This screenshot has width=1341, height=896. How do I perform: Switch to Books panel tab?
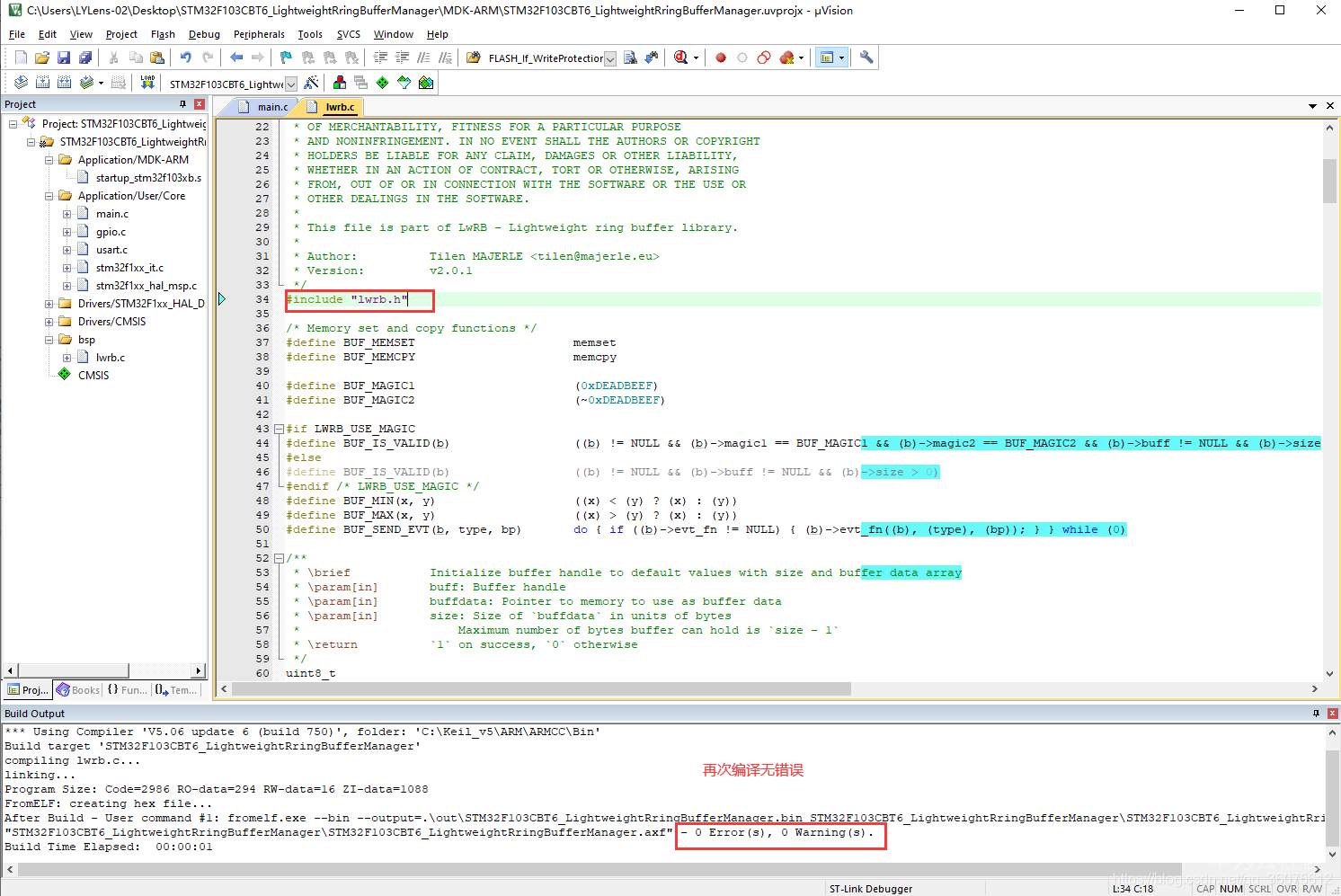[78, 690]
